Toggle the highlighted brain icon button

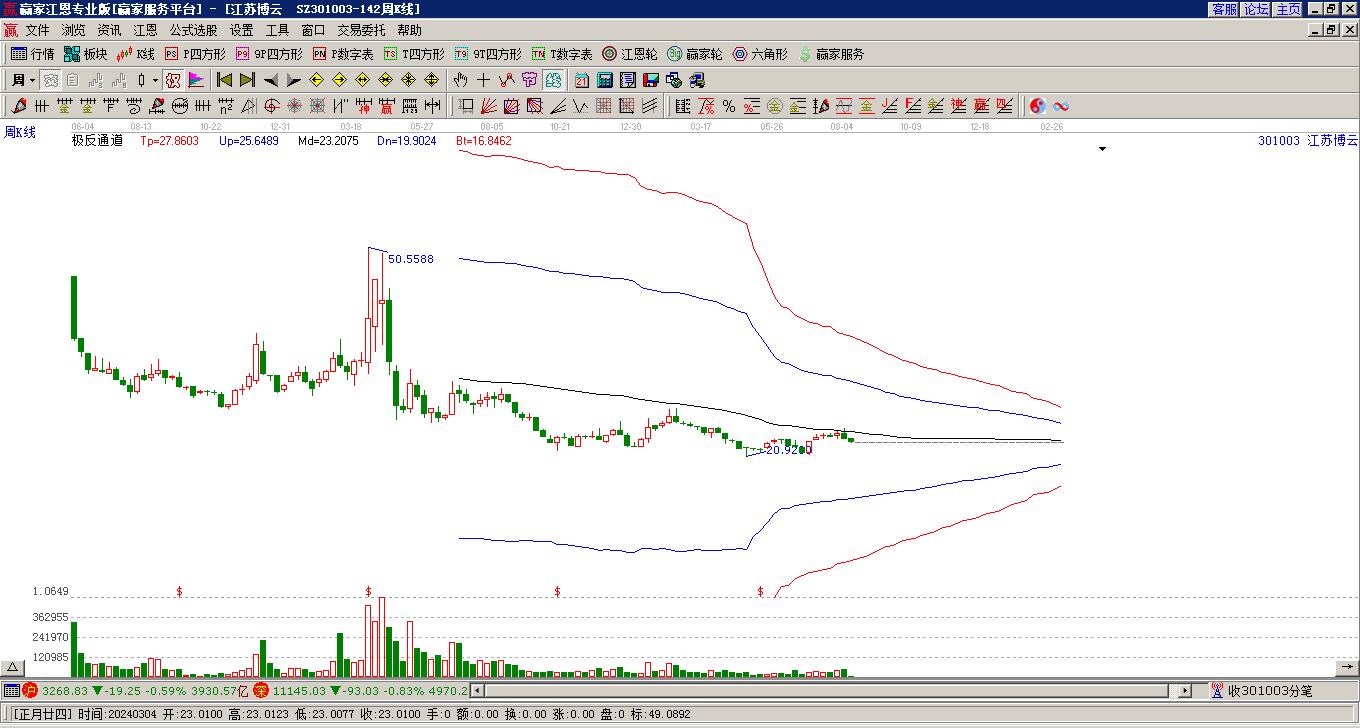pyautogui.click(x=553, y=80)
